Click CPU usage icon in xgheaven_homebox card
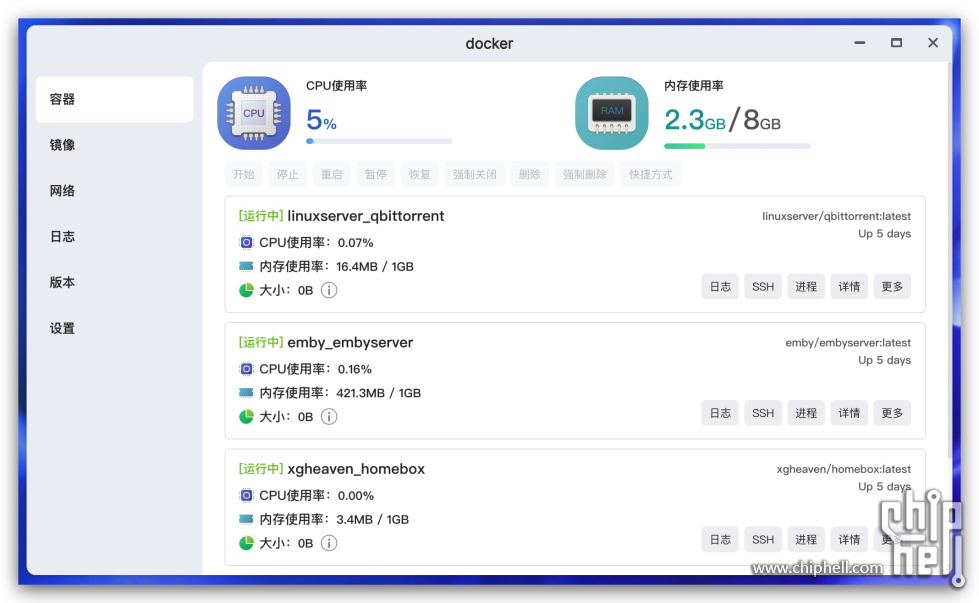This screenshot has height=603, width=979. click(x=247, y=496)
